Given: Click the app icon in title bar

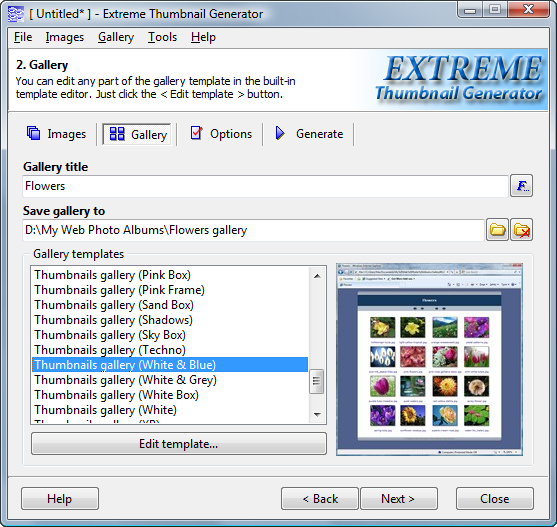Looking at the screenshot, I should (x=16, y=14).
